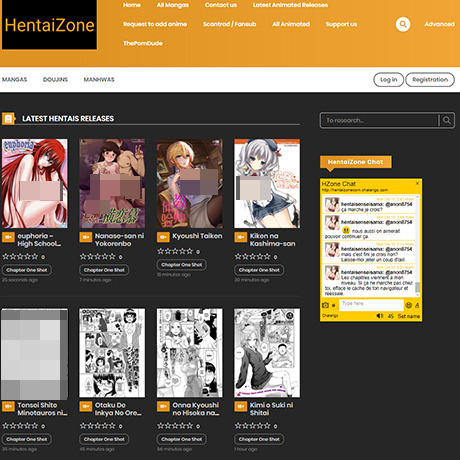Click the 18+ badge next to Kyoushi Taiken
460x460 pixels.
163,237
